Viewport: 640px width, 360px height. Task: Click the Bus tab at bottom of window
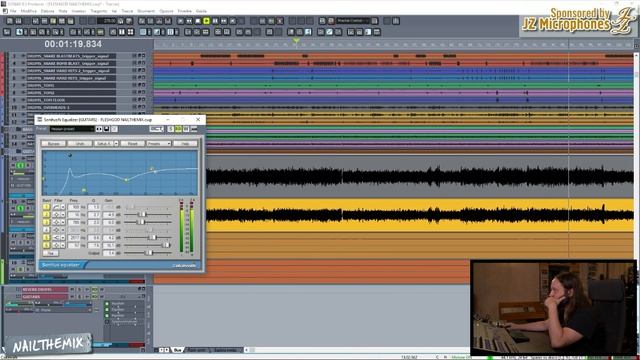coord(178,350)
